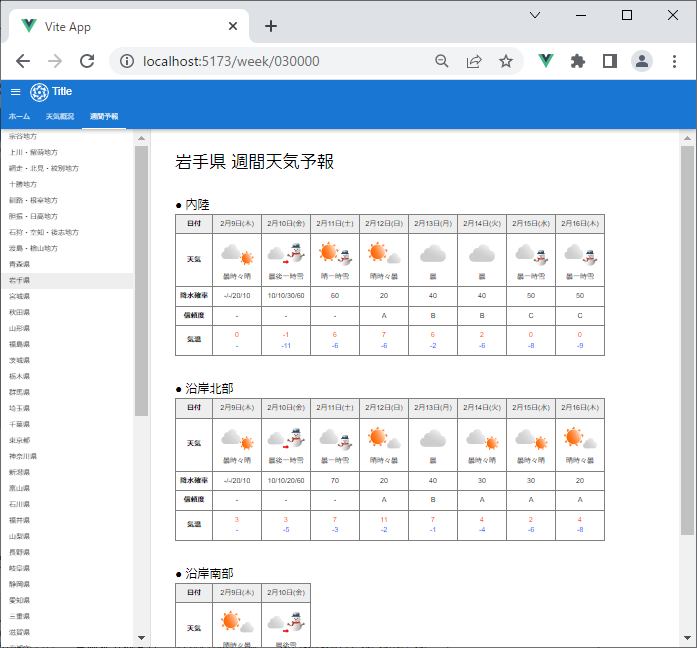The image size is (697, 648).
Task: Open the tab search chevron
Action: point(535,15)
